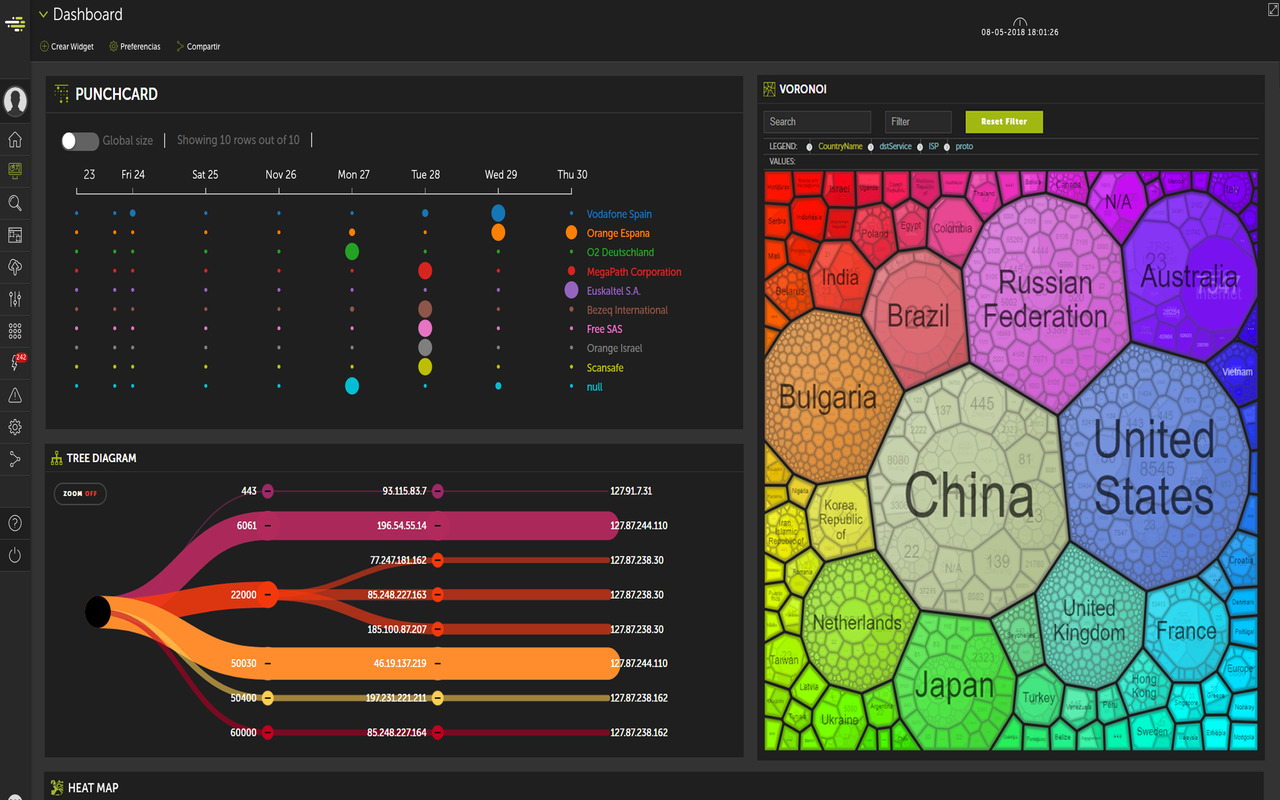Select Euskaltel S.A. in punchcard legend
1280x800 pixels.
point(613,291)
